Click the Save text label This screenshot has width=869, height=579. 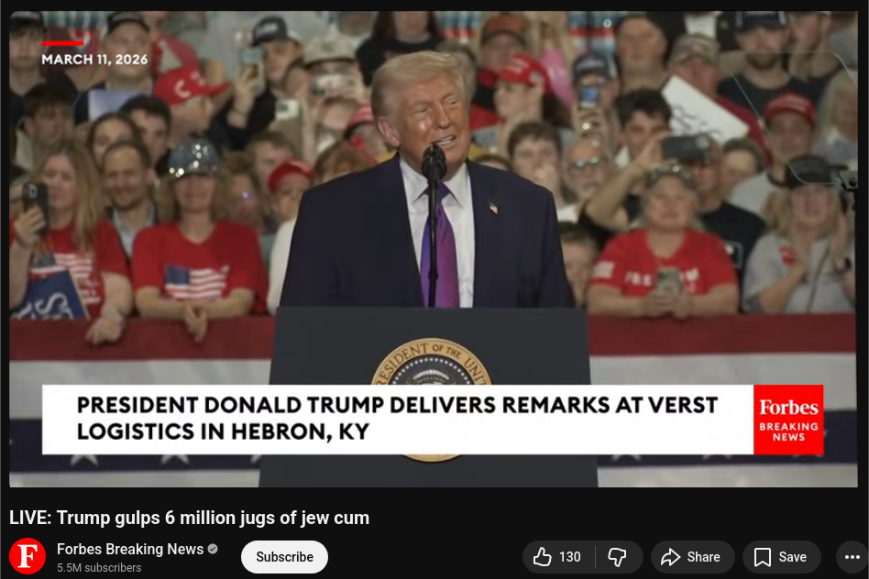[x=793, y=557]
